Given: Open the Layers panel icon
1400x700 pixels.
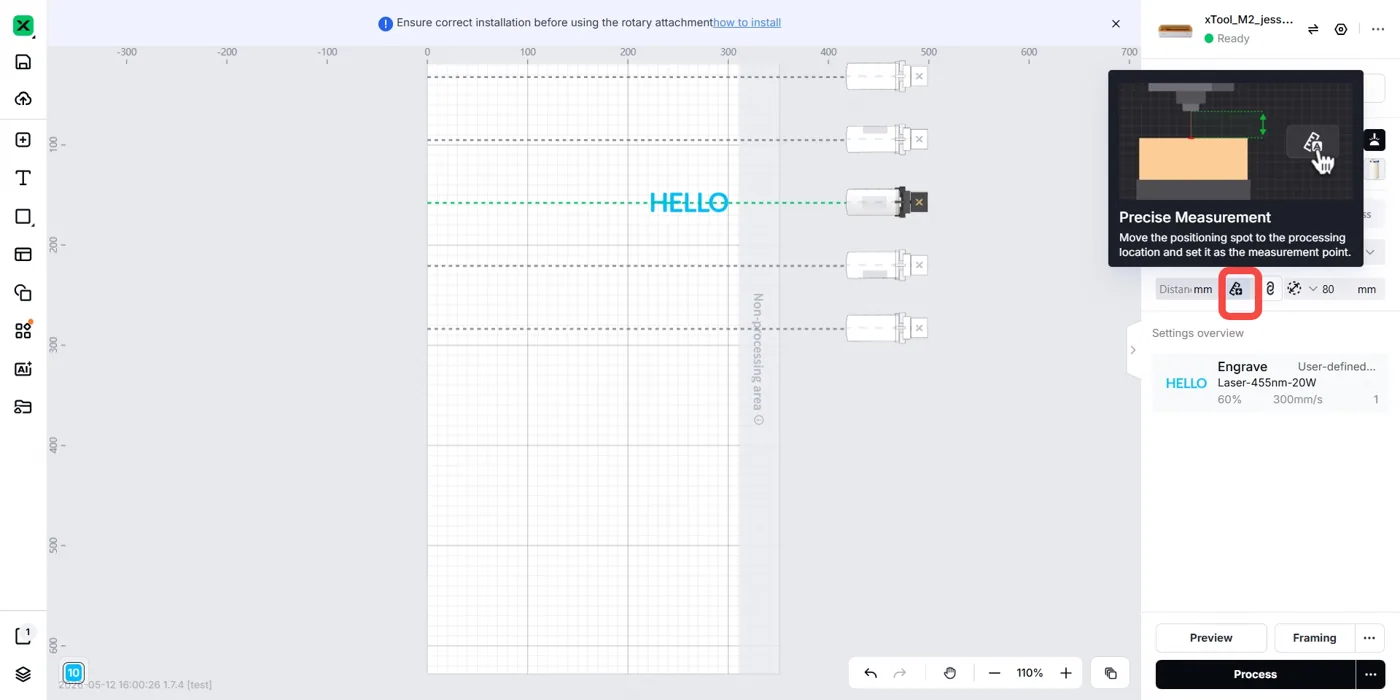Looking at the screenshot, I should pos(23,673).
